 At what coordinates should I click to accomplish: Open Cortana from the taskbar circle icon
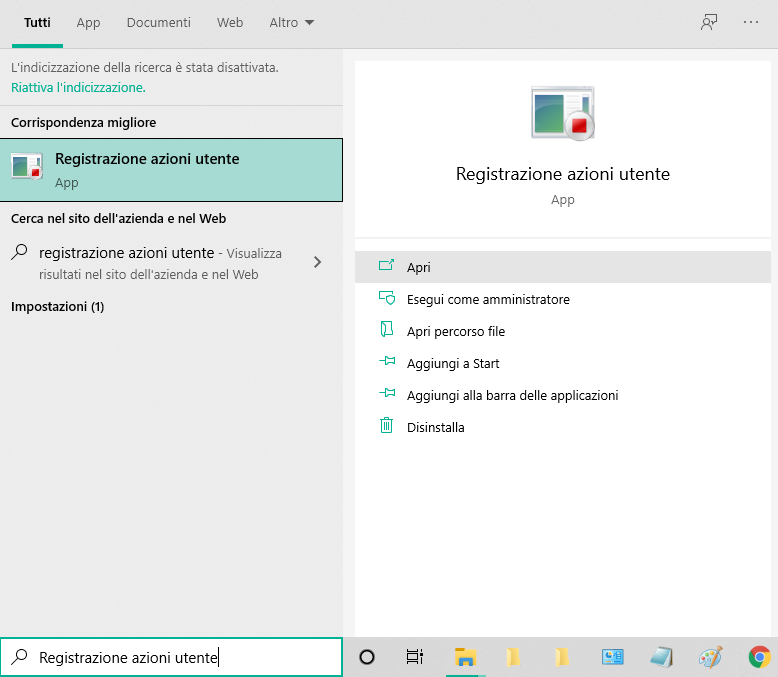pyautogui.click(x=367, y=657)
